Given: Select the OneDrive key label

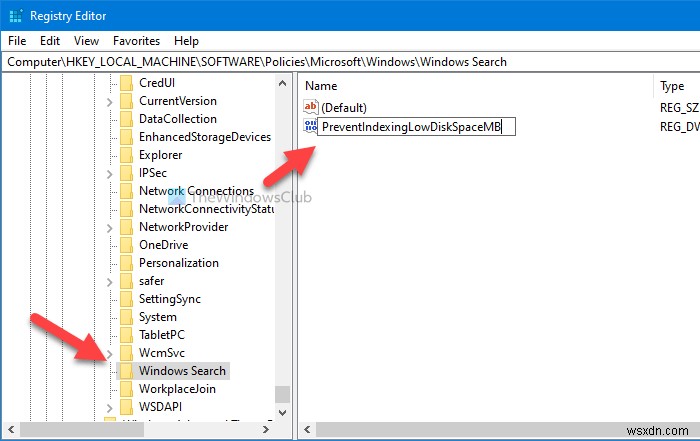Looking at the screenshot, I should pos(163,245).
